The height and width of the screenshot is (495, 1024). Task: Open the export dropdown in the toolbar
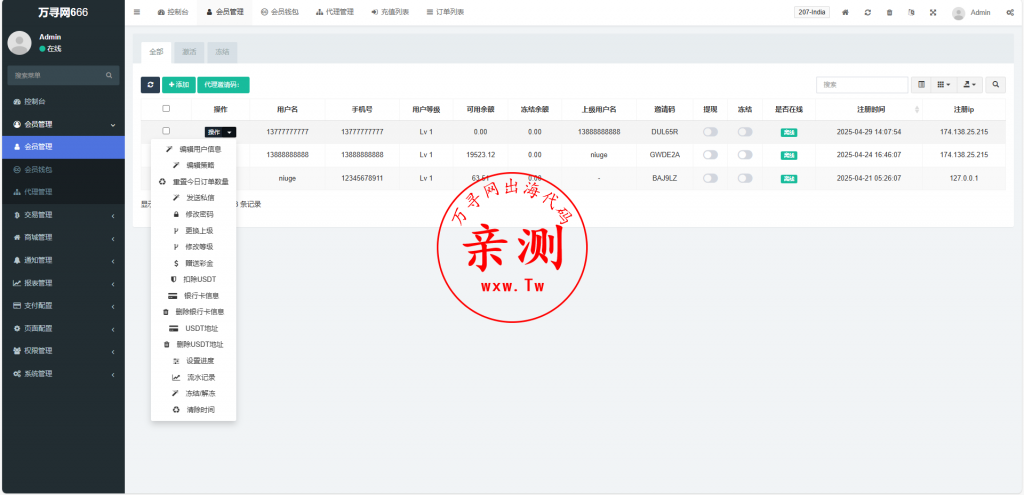[970, 85]
